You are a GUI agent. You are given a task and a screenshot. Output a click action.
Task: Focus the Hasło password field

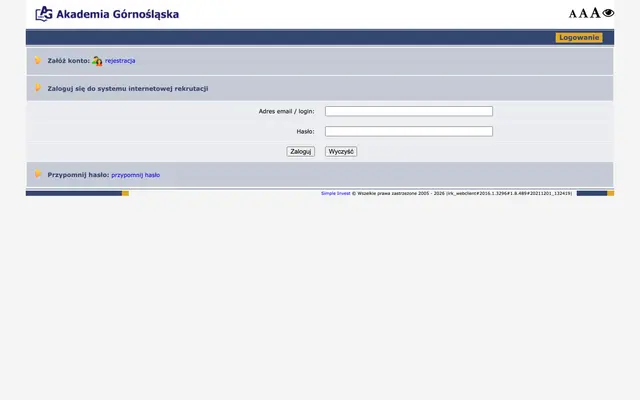click(409, 131)
